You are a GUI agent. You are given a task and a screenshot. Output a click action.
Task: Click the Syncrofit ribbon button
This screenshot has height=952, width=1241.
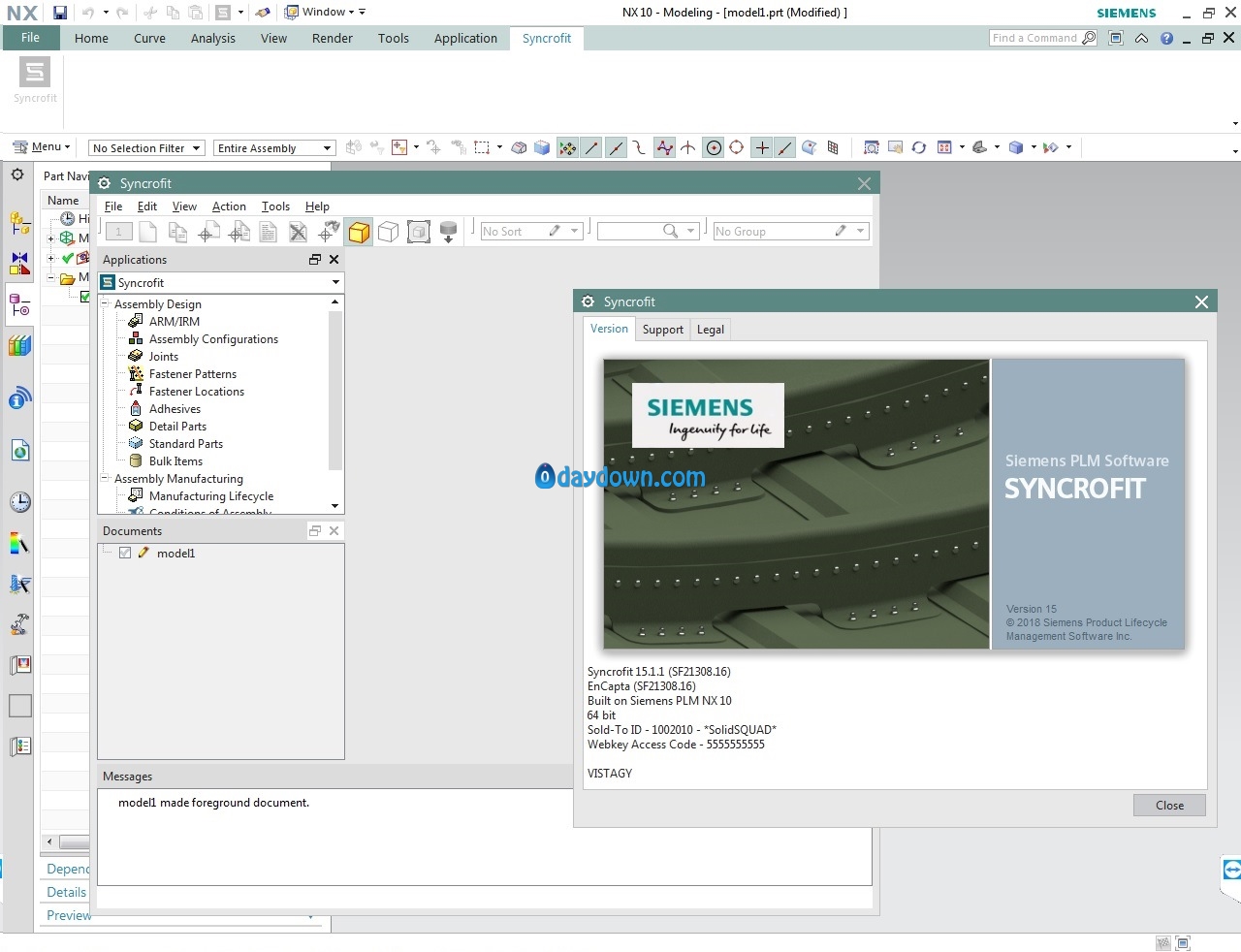35,80
